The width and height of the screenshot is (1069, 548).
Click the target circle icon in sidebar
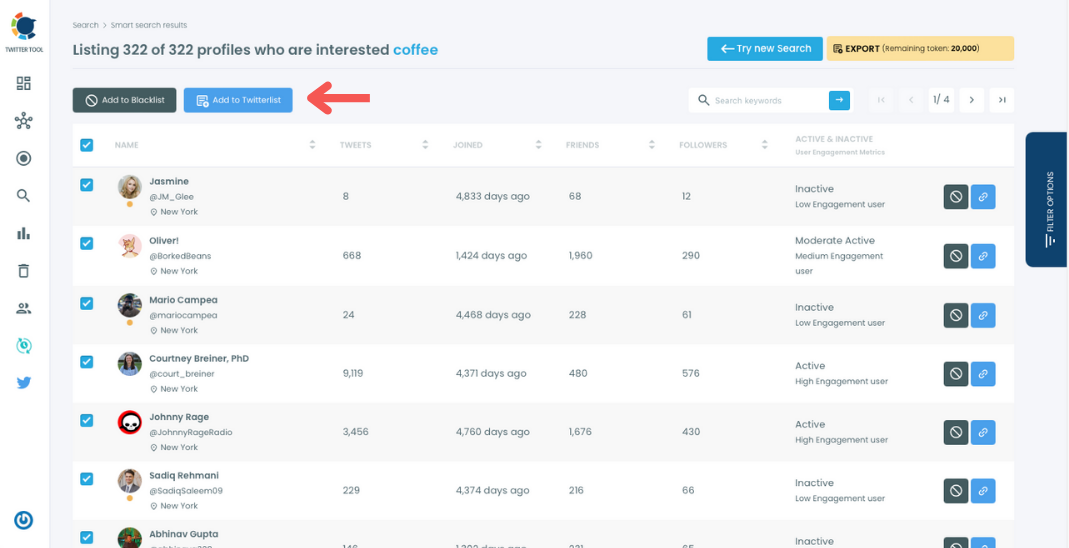pyautogui.click(x=24, y=159)
